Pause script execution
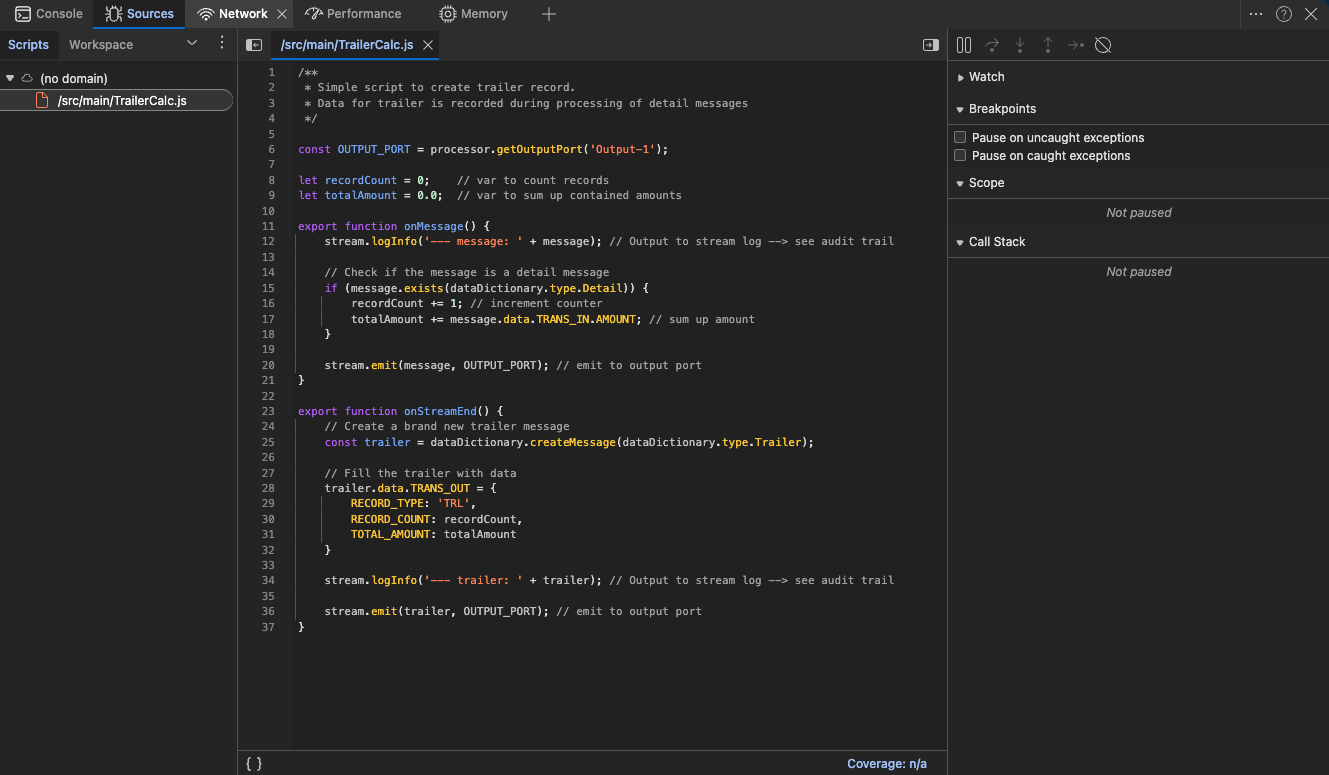Image resolution: width=1329 pixels, height=775 pixels. pos(964,45)
